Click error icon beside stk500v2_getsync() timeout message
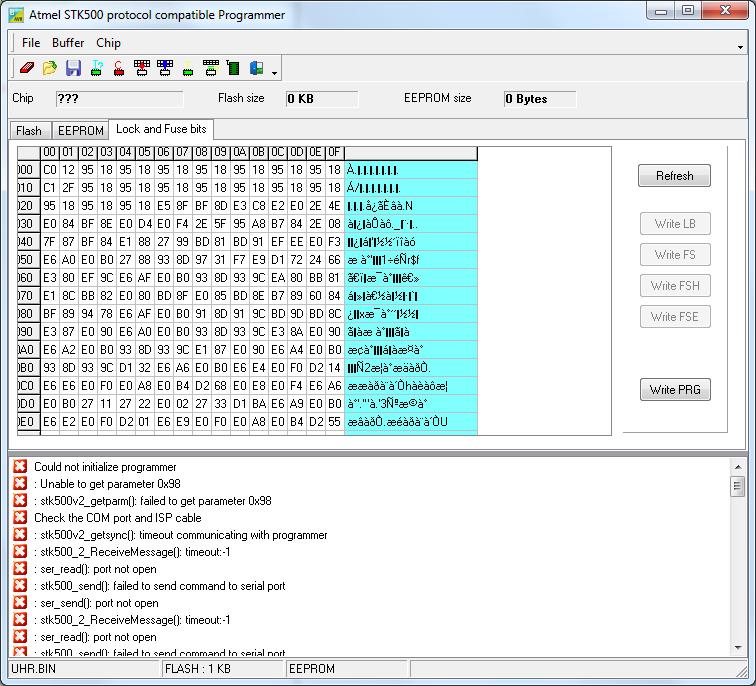Viewport: 756px width, 686px height. click(x=20, y=534)
